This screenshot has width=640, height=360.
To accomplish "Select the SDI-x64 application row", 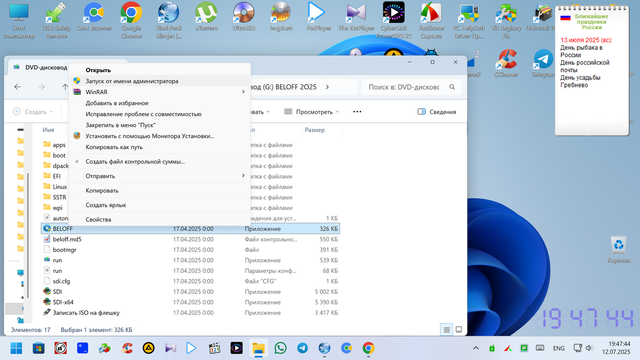I will [190, 302].
